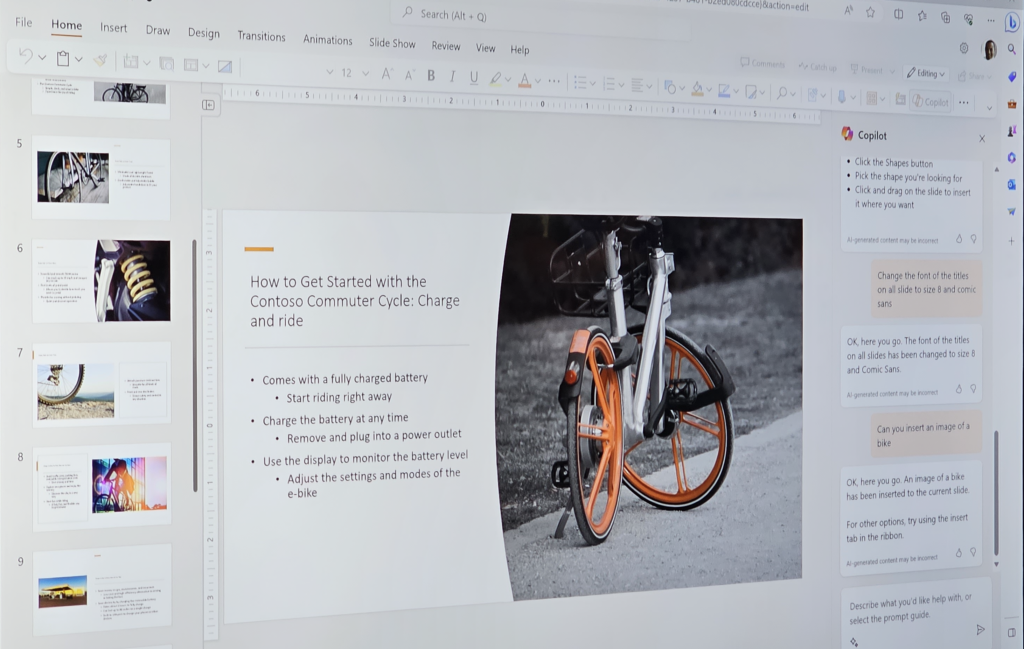Screen dimensions: 1024x649
Task: Apply the Shape Fill paint bucket
Action: (697, 89)
